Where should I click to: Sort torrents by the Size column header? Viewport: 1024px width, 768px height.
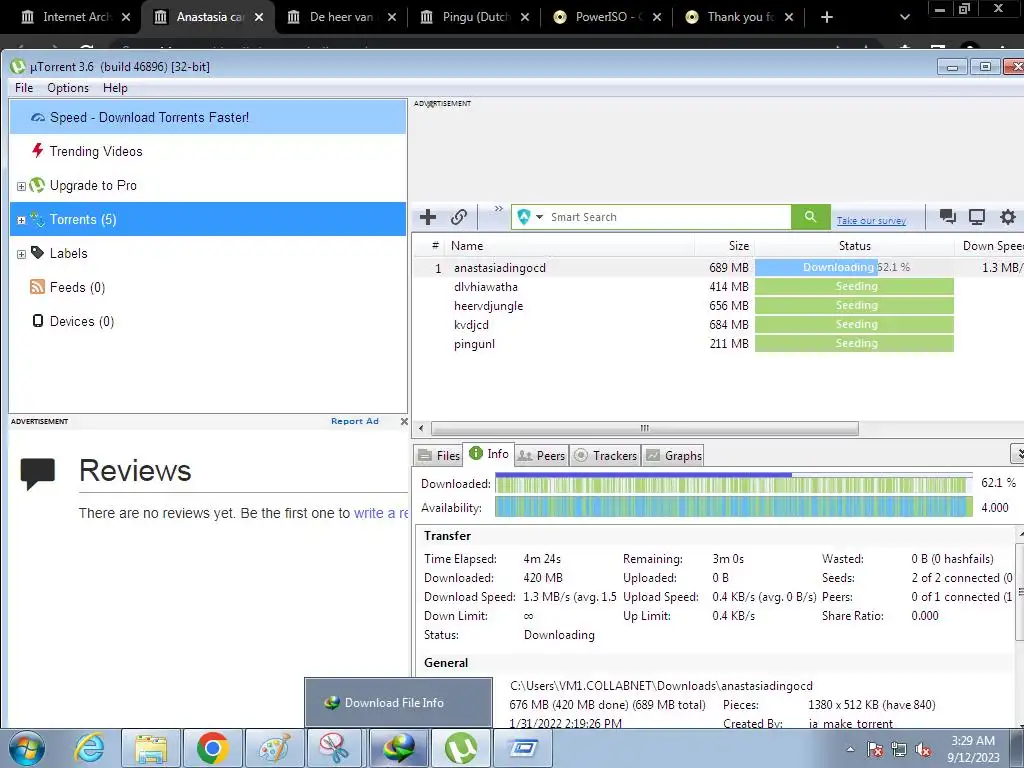pyautogui.click(x=724, y=246)
